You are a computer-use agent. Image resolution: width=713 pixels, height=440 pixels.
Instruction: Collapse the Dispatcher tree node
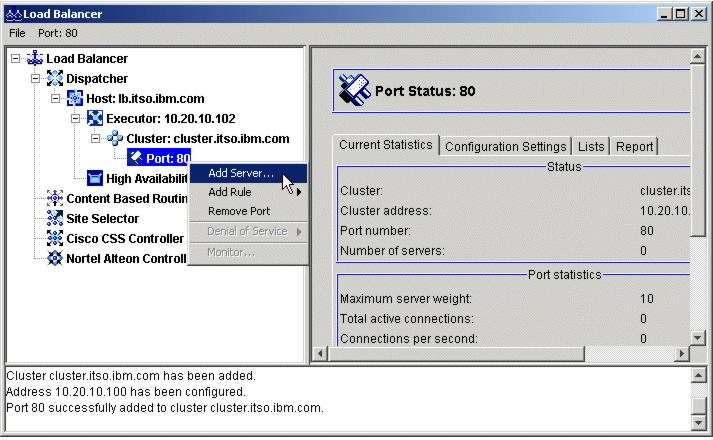click(x=35, y=78)
